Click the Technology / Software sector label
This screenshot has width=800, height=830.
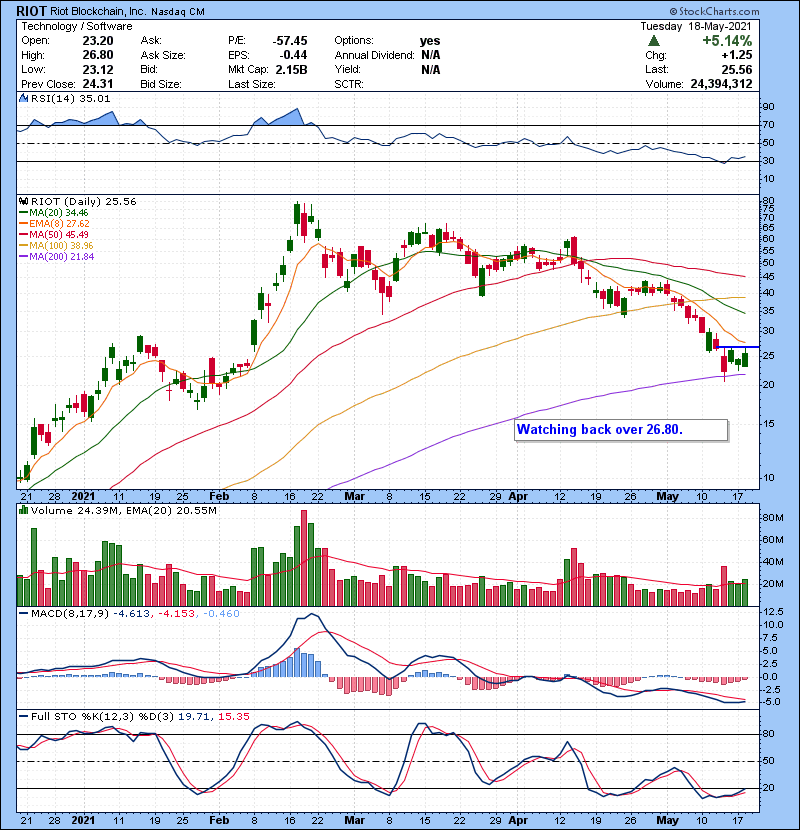[77, 26]
